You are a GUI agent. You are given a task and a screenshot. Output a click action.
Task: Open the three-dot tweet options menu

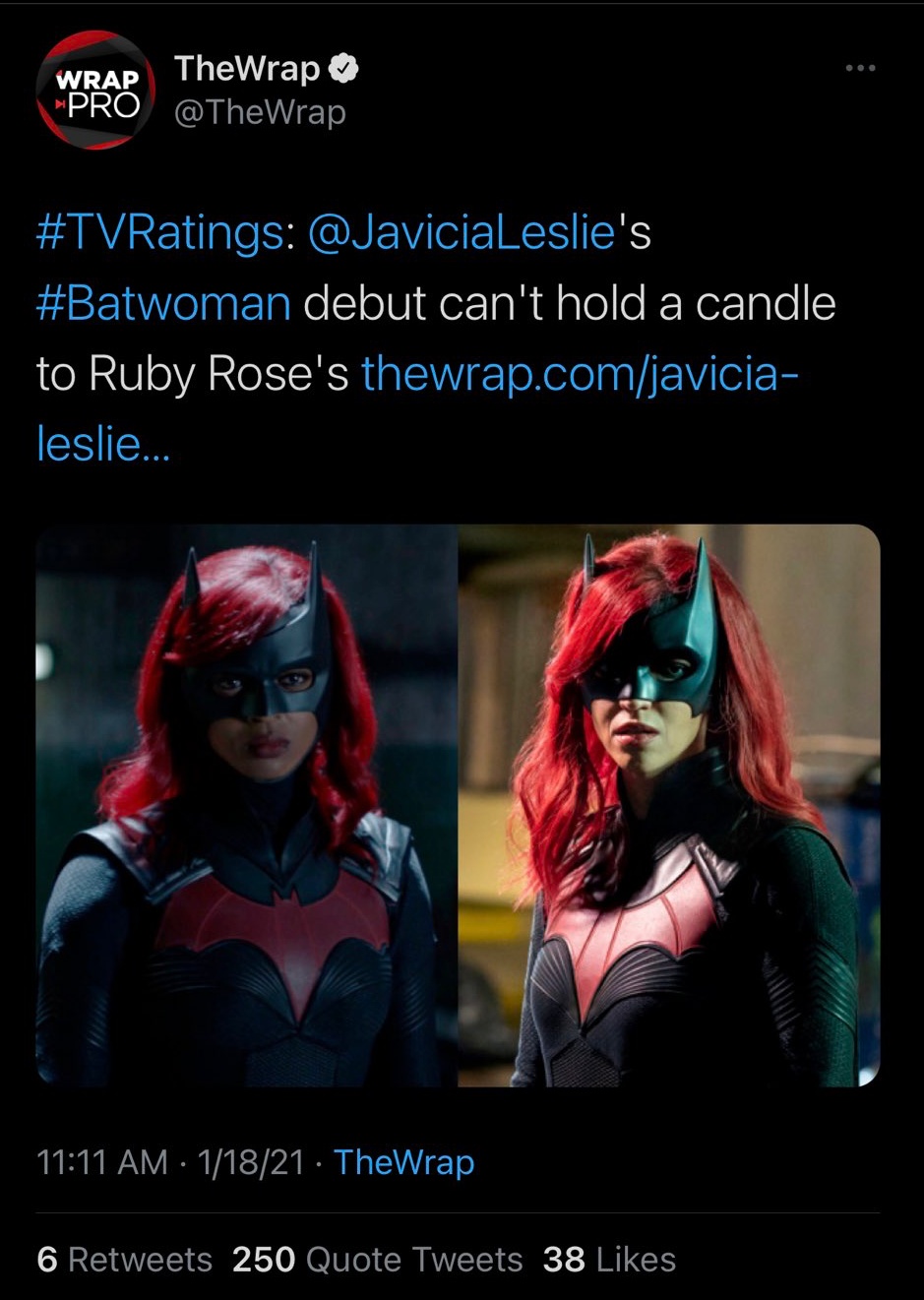[860, 68]
